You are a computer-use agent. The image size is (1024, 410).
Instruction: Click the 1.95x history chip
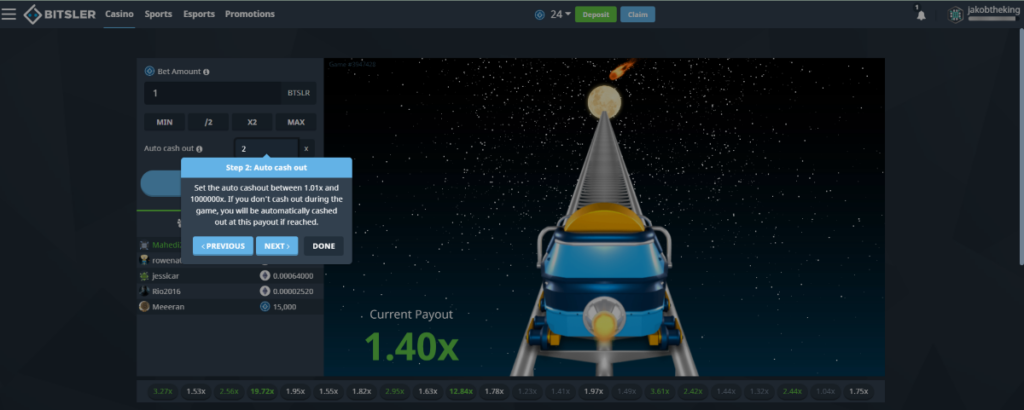(296, 392)
